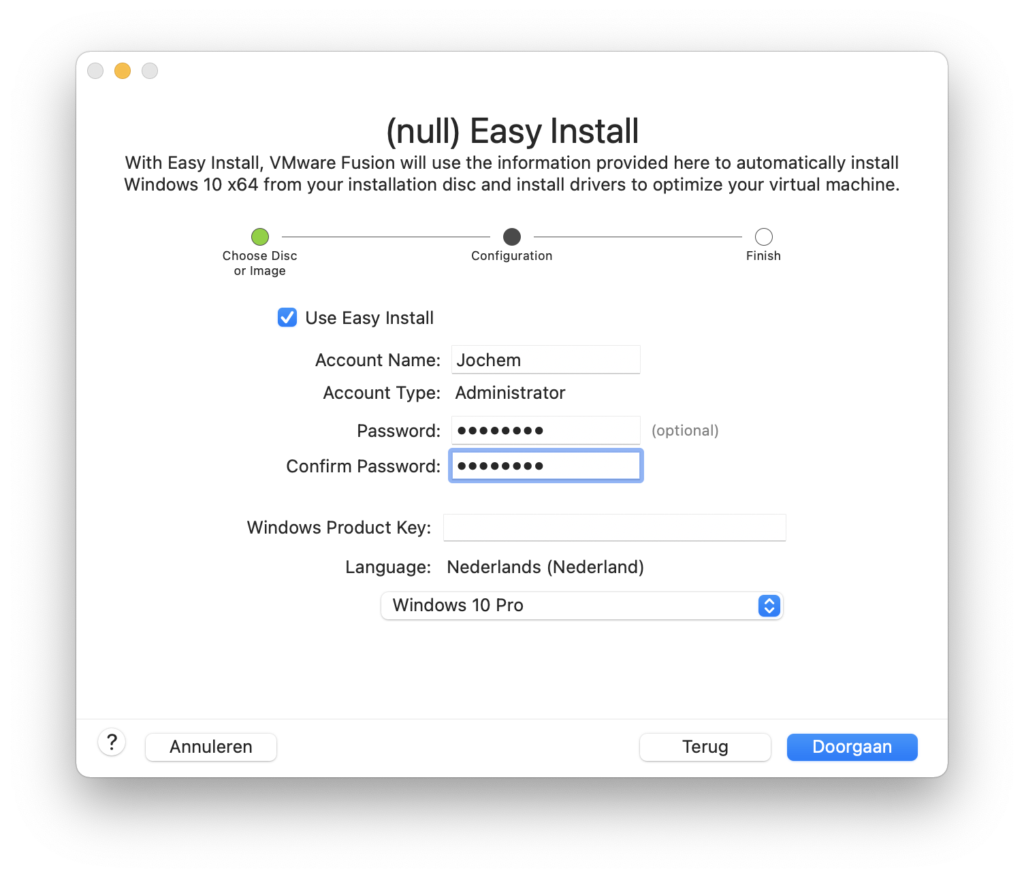Click into the Password field
The image size is (1024, 878).
545,431
